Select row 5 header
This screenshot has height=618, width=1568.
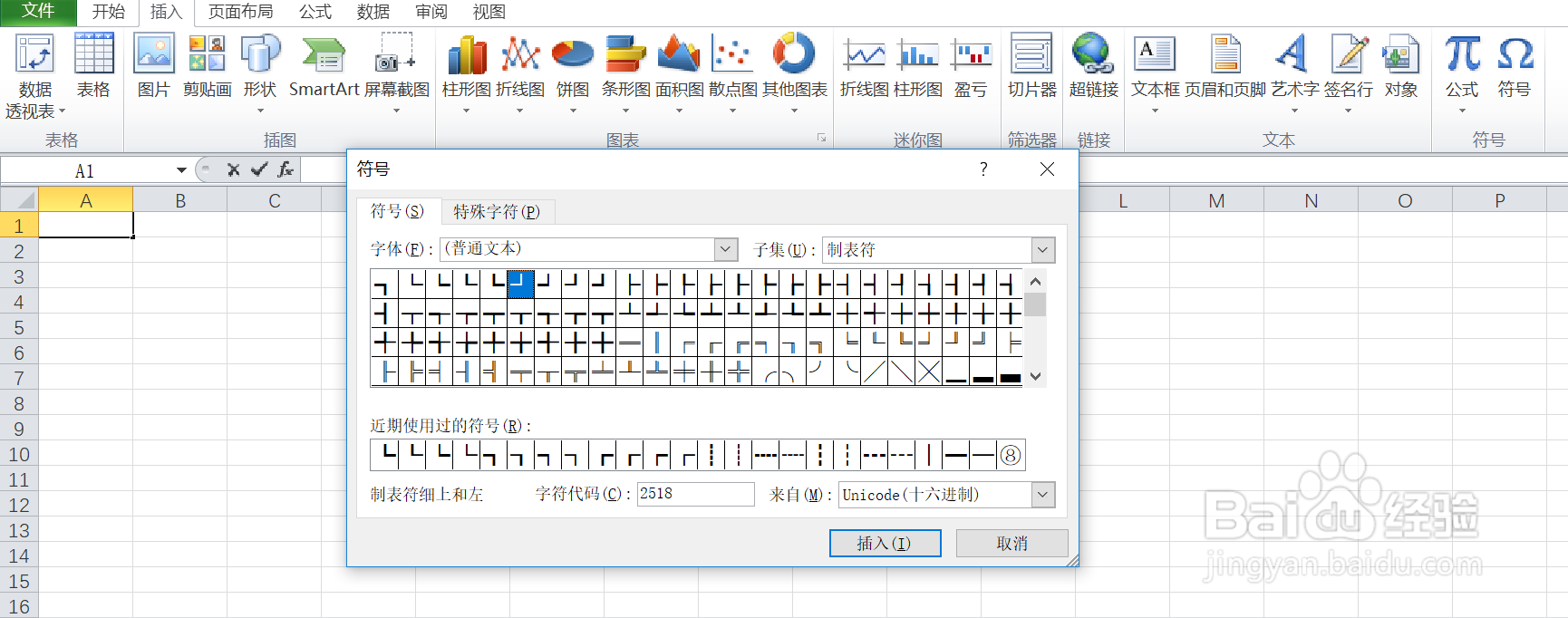(x=19, y=327)
